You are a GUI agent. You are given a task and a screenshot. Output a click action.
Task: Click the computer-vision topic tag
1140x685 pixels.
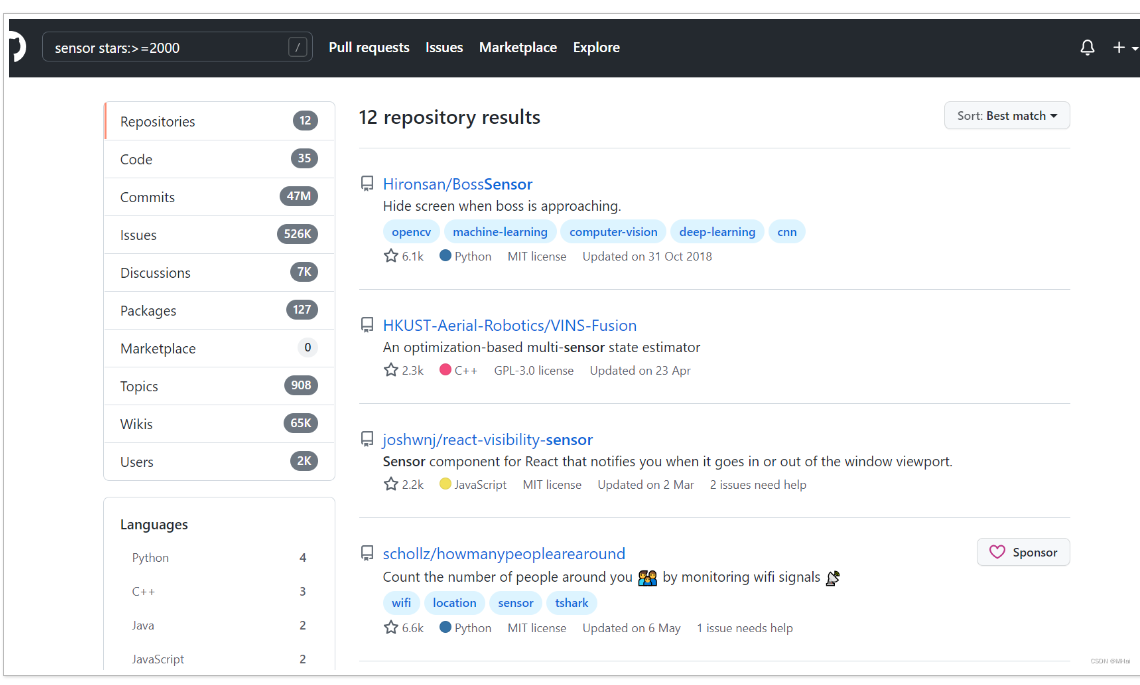pos(613,232)
